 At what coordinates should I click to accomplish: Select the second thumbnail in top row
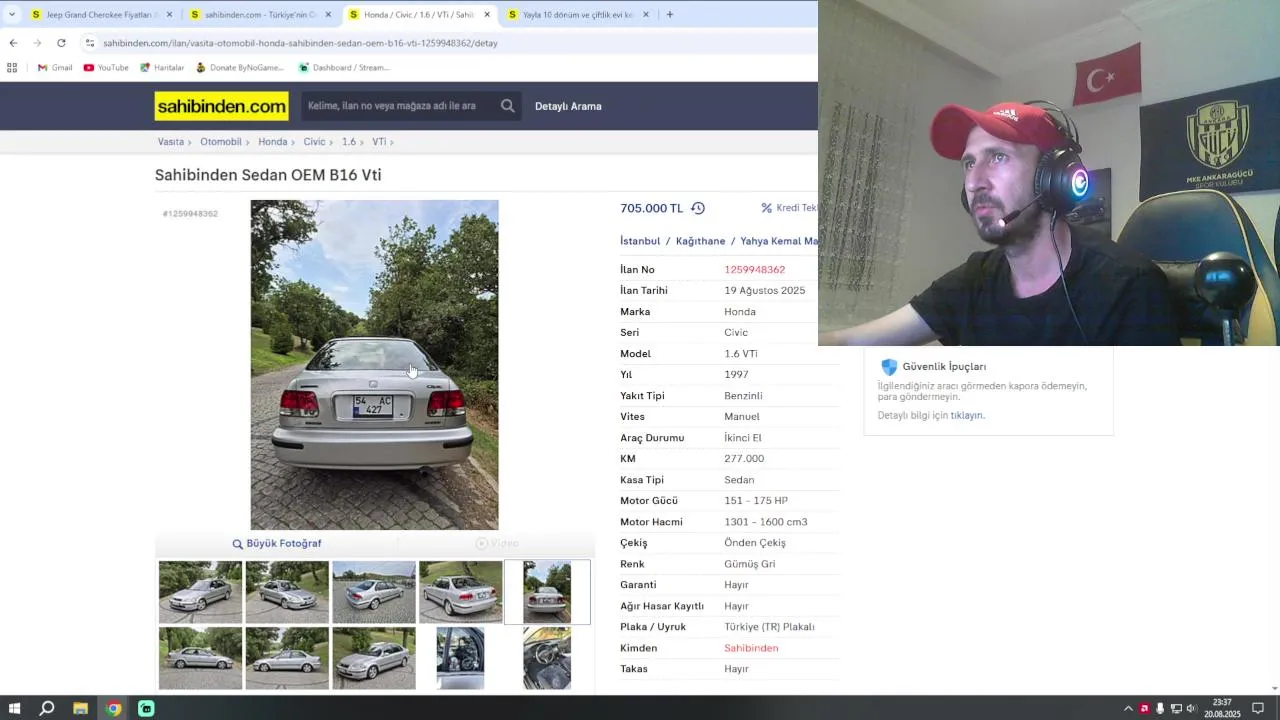[287, 592]
